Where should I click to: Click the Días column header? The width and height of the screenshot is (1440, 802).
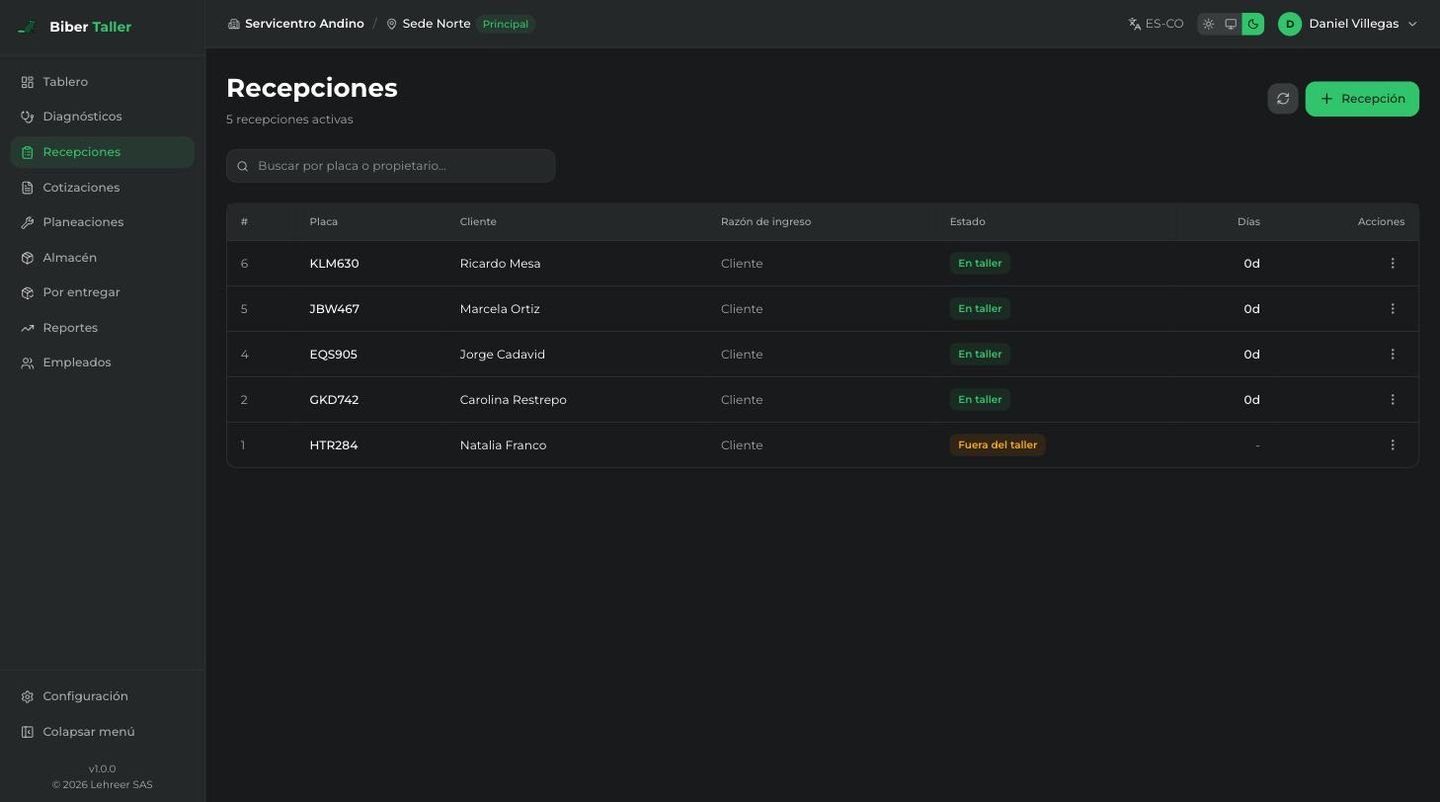coord(1248,222)
